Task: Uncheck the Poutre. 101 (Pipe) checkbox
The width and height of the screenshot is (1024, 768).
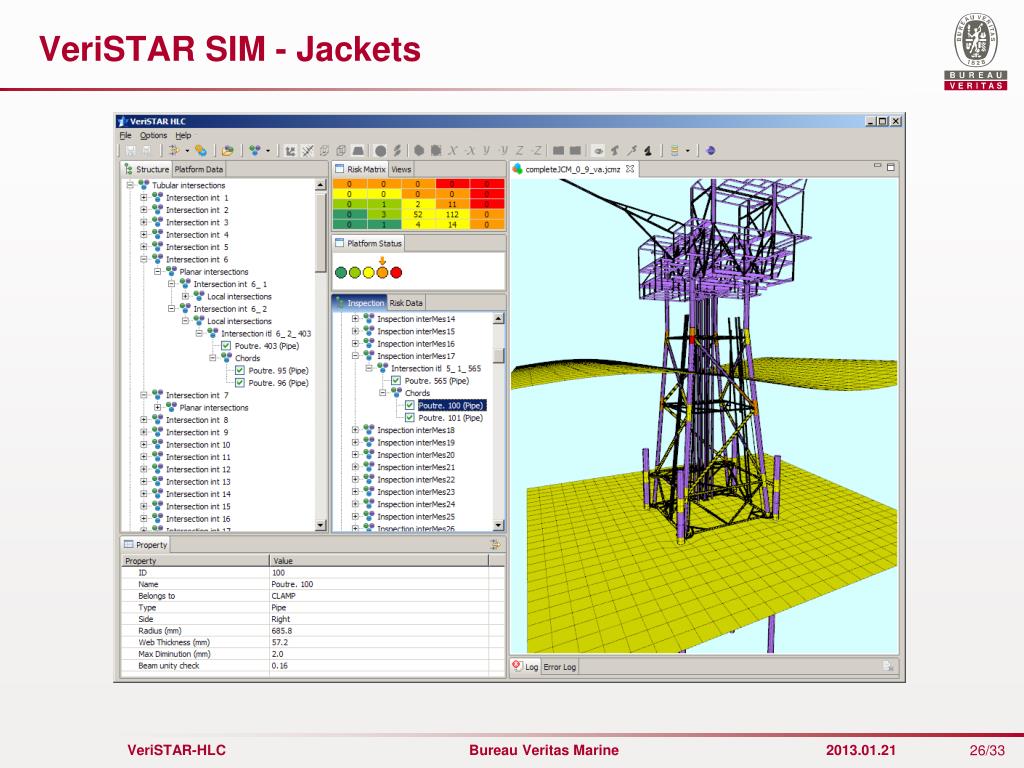Action: pos(409,418)
